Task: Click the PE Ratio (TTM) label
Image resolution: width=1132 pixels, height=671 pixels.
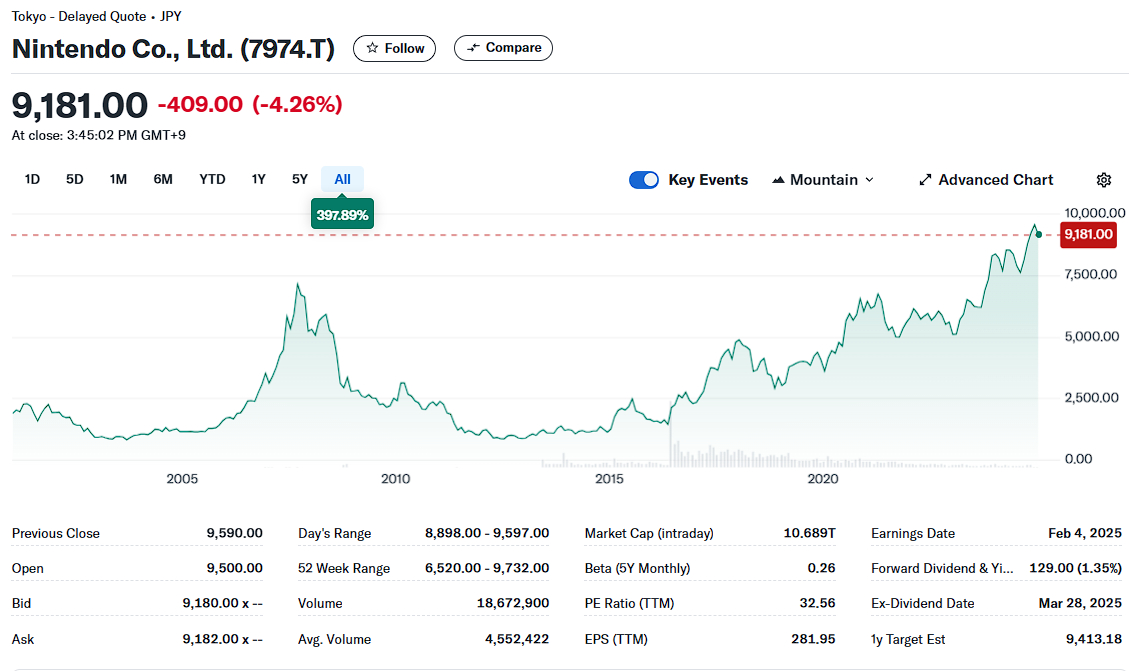Action: point(630,604)
